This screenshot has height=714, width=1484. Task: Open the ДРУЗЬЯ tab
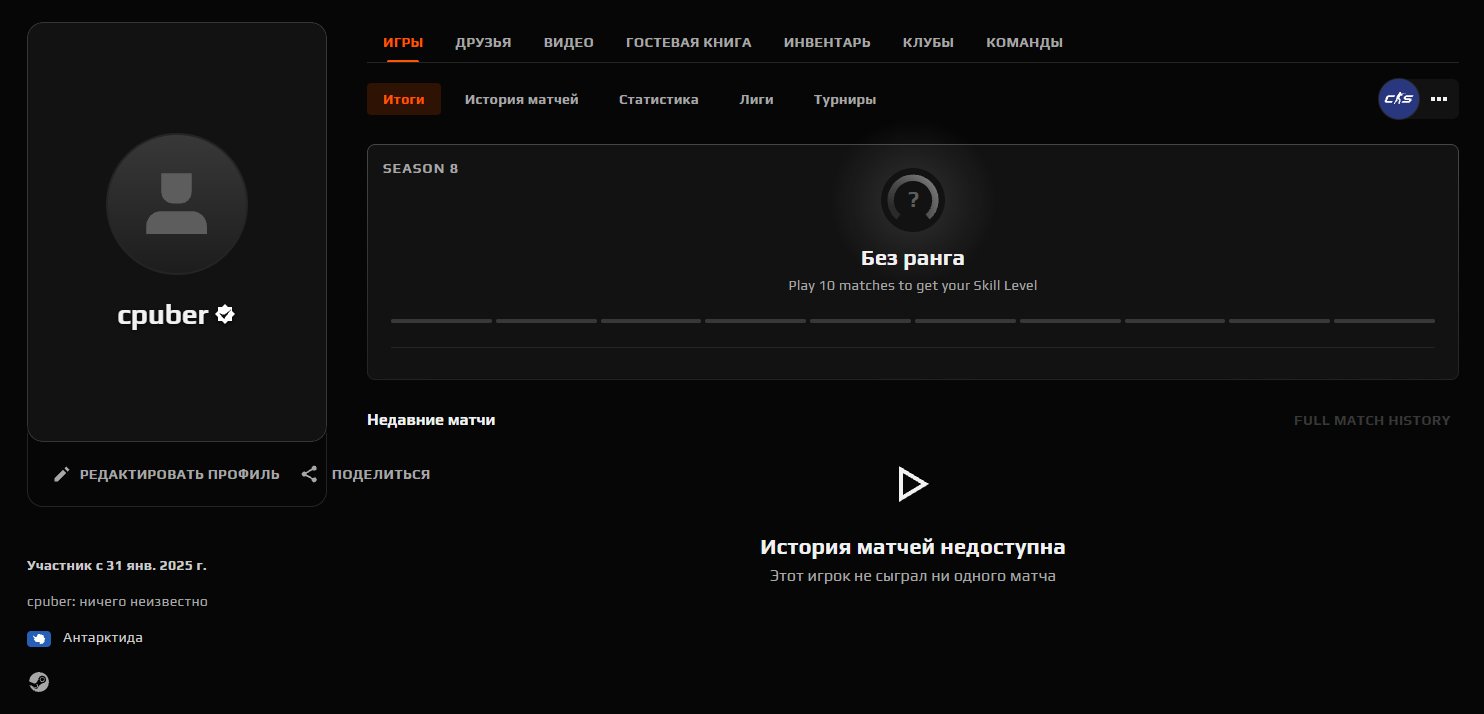[483, 42]
